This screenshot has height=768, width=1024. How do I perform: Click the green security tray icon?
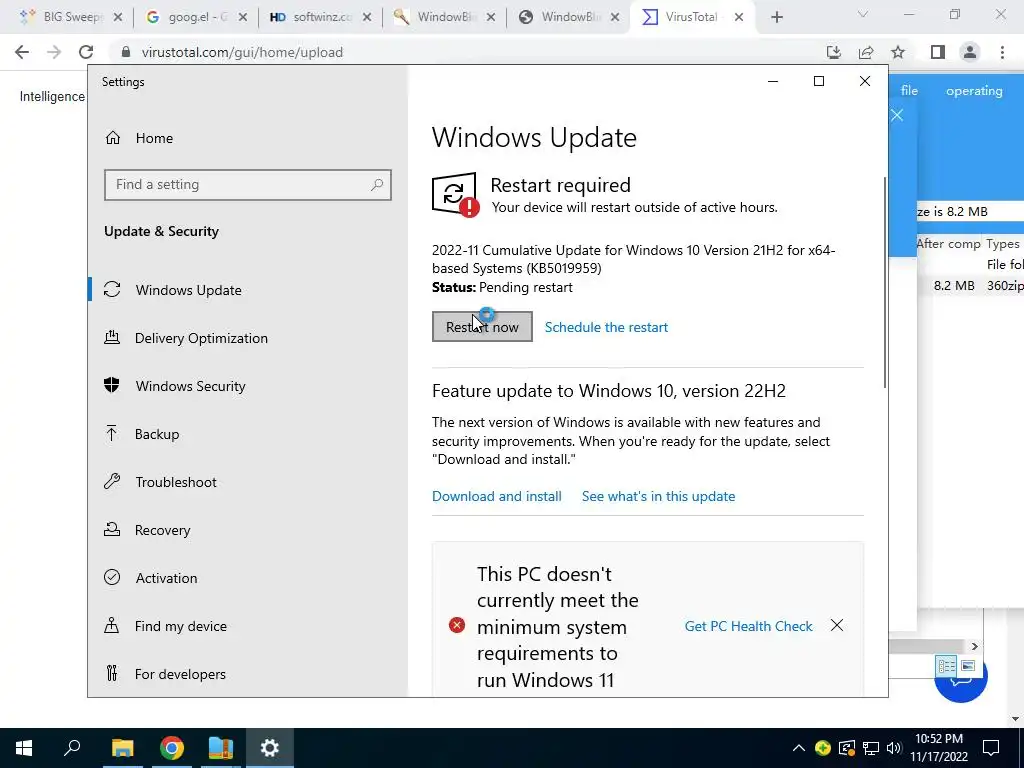click(x=823, y=748)
